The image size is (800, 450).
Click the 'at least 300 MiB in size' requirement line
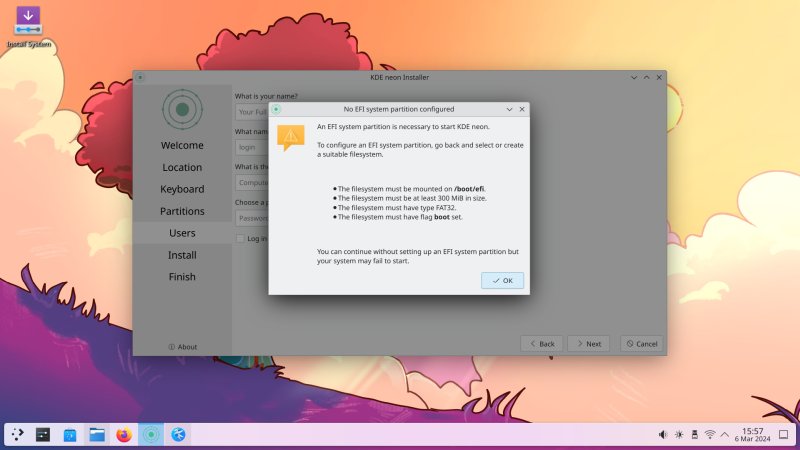[412, 198]
